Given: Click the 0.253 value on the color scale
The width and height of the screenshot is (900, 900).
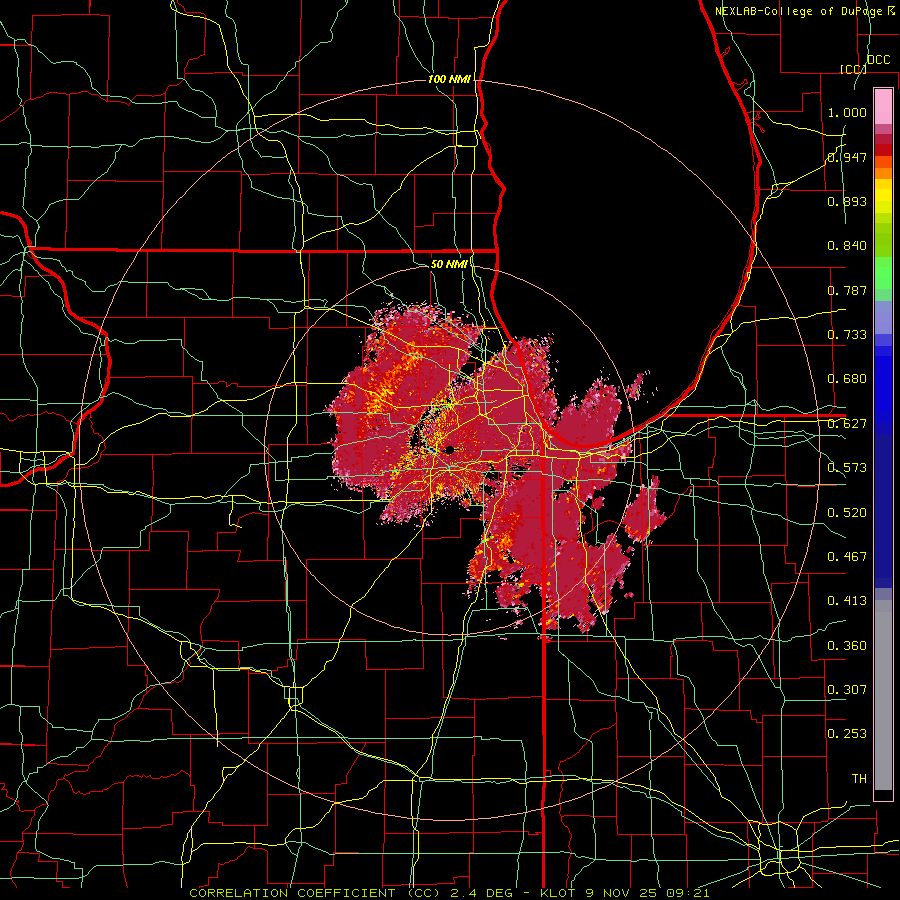Looking at the screenshot, I should (847, 734).
